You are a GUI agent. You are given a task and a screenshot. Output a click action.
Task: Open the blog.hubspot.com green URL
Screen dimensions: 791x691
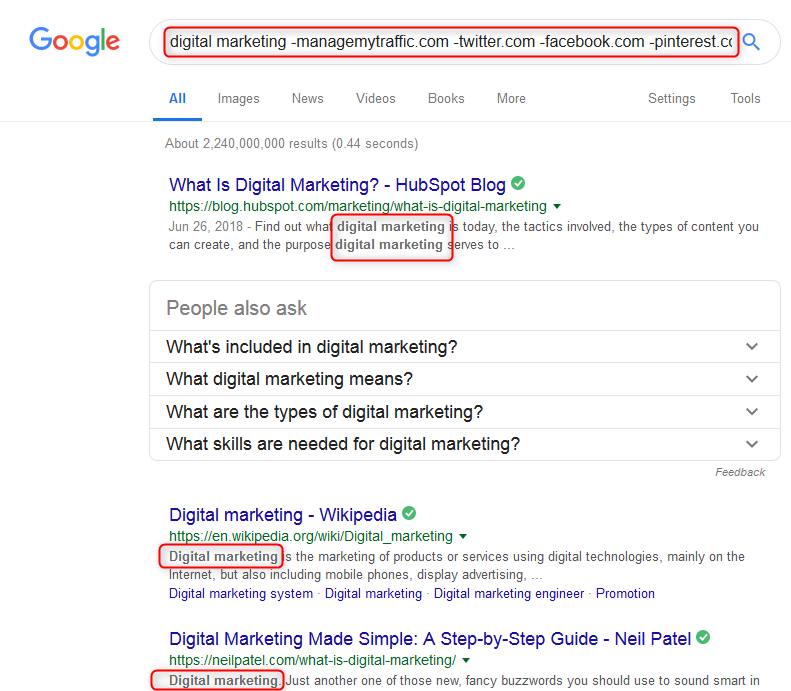tap(358, 206)
